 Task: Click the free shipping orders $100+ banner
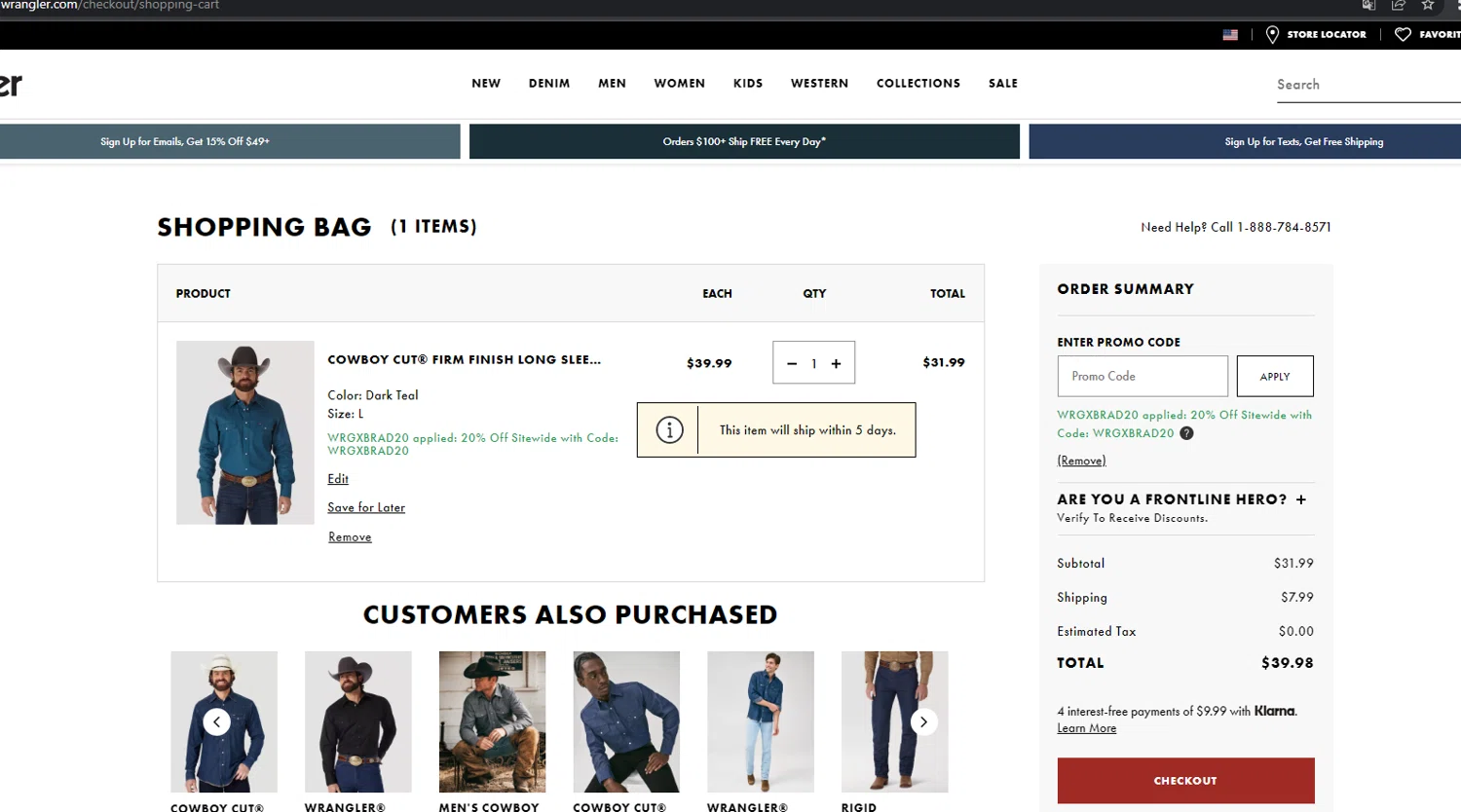[x=744, y=141]
